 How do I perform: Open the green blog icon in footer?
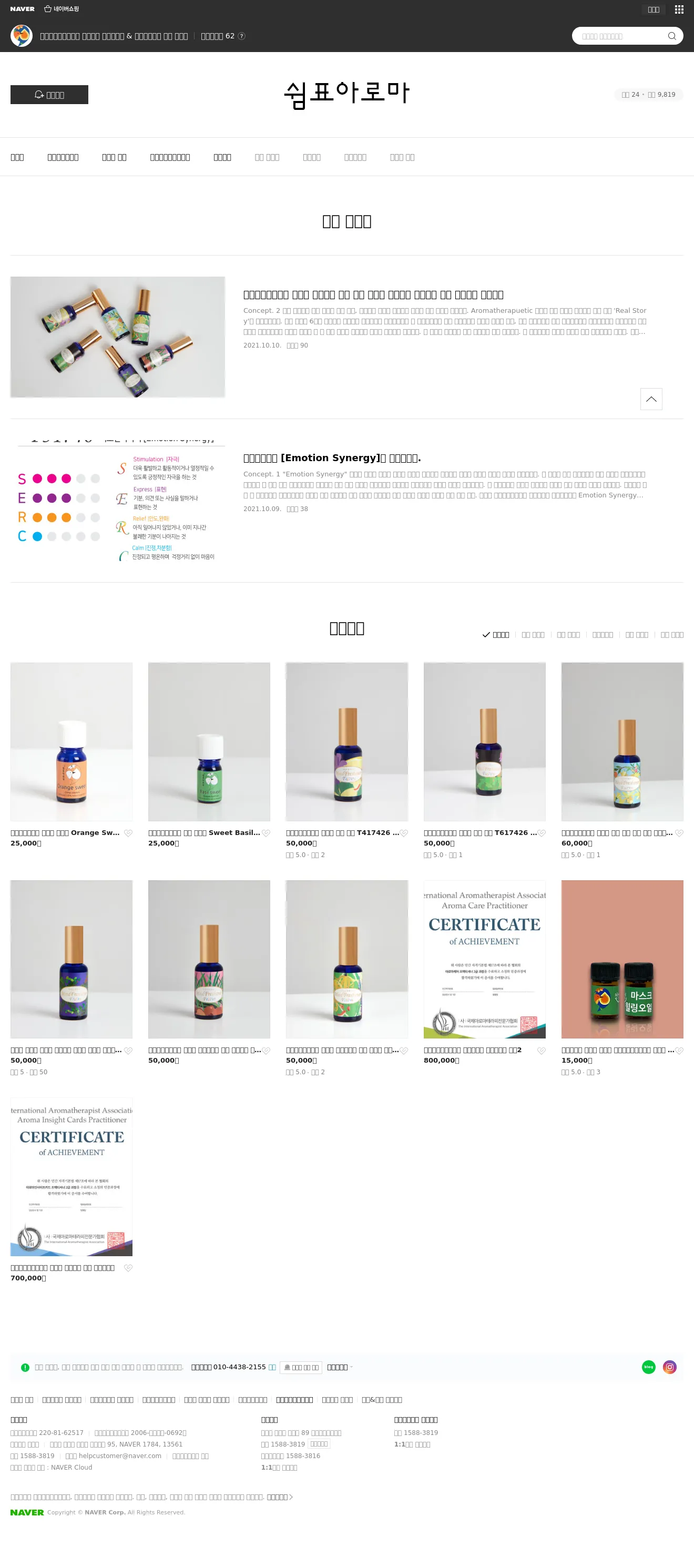648,1367
